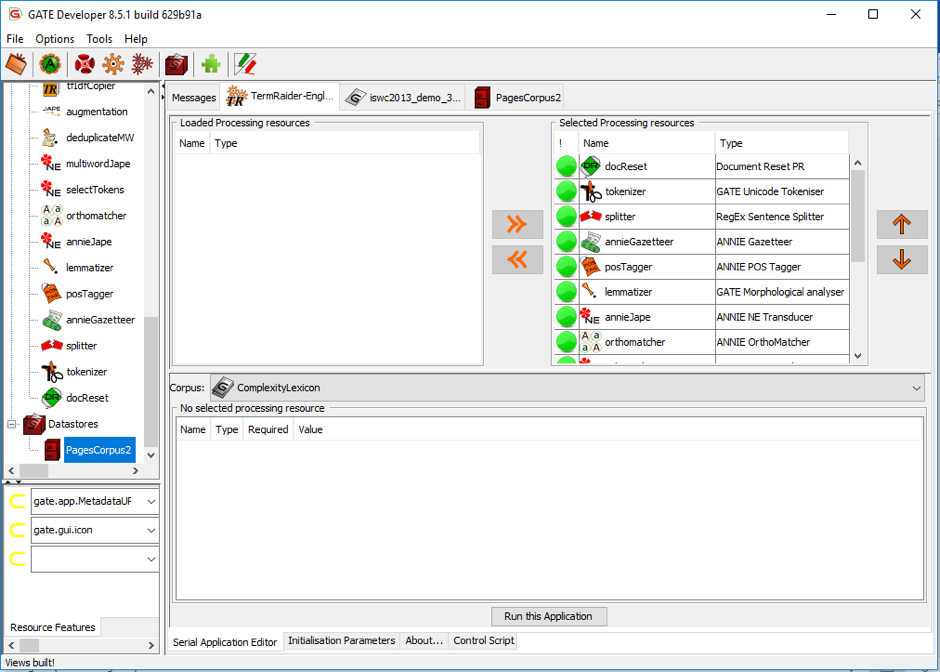Click the new processing resource toolbar icon
940x672 pixels.
(x=113, y=64)
